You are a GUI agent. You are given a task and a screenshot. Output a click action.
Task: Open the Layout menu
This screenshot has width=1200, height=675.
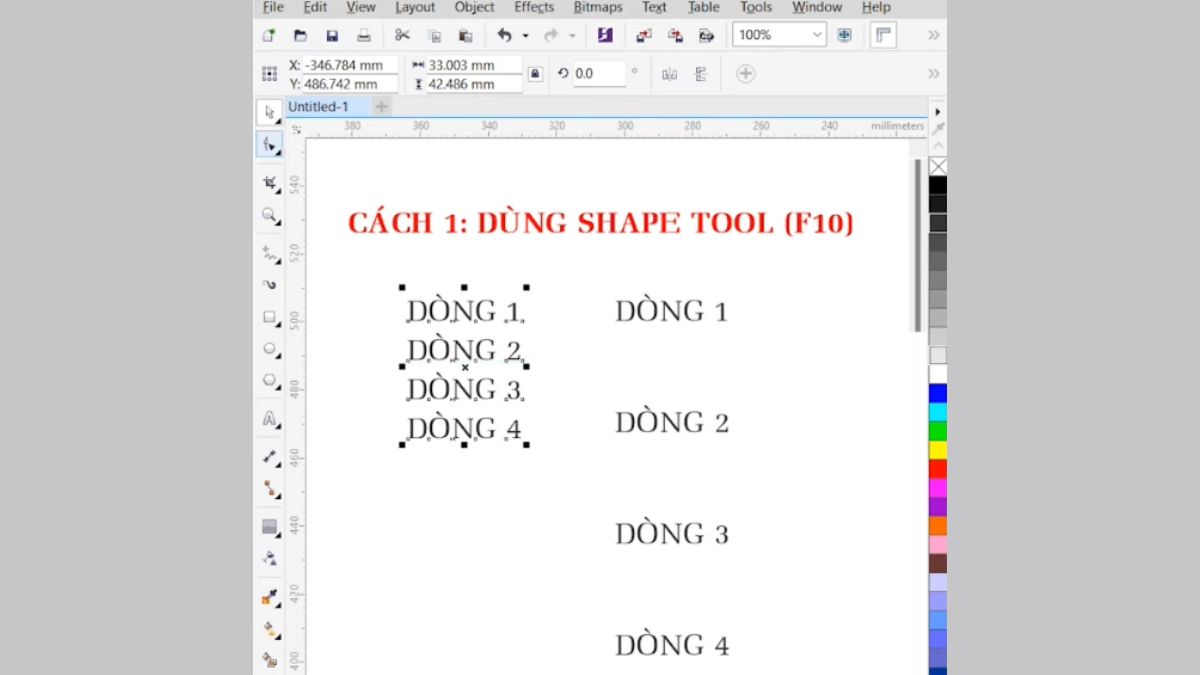pos(415,7)
